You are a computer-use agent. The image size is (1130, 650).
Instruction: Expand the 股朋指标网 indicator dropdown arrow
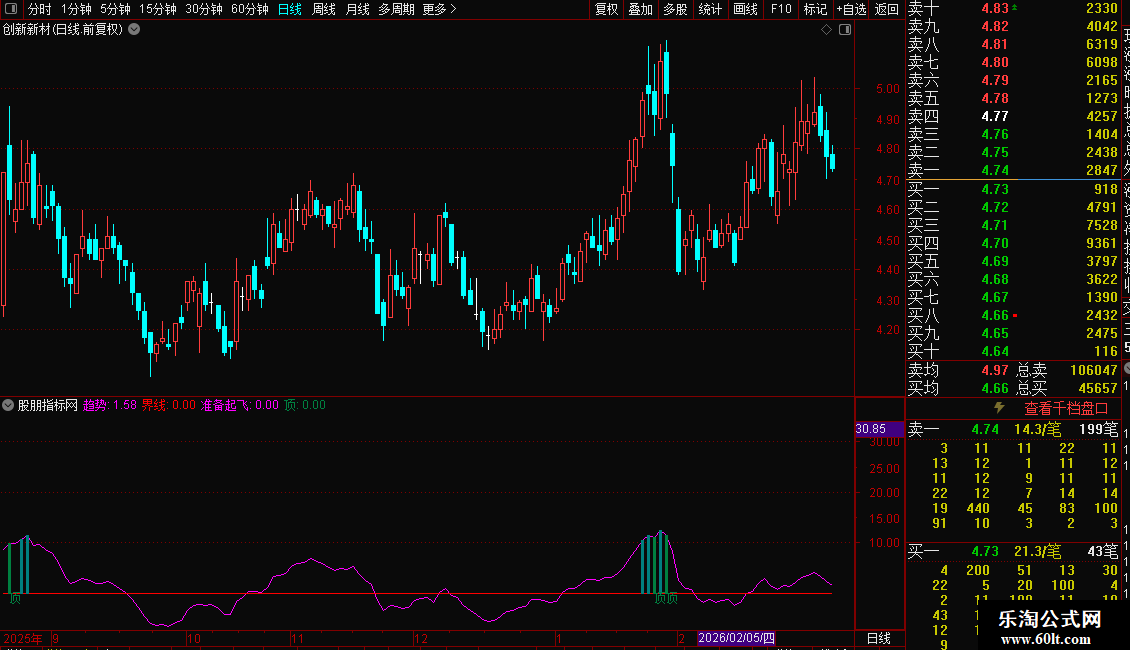(8, 406)
